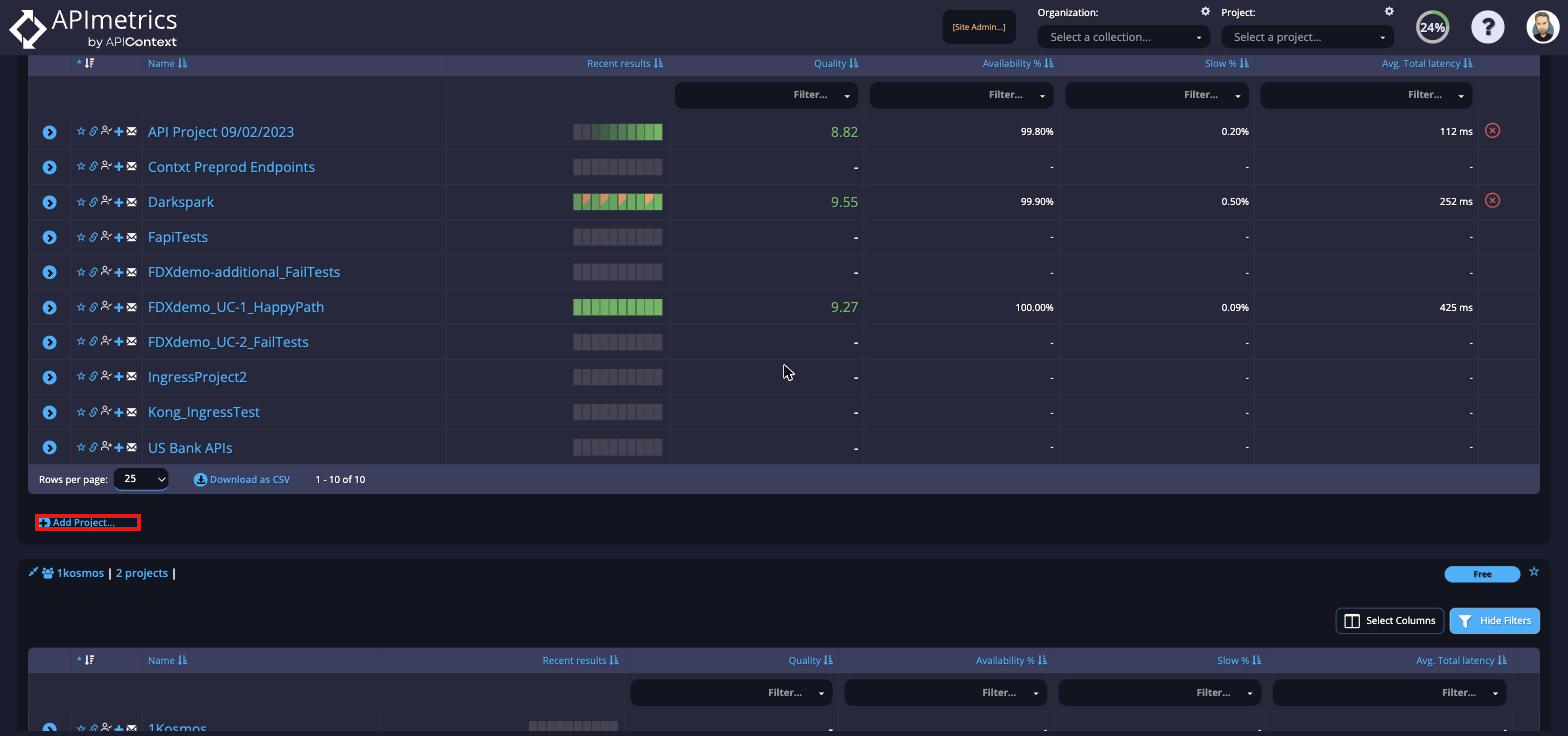The height and width of the screenshot is (736, 1568).
Task: Open the Select a collection dropdown
Action: (x=1124, y=37)
